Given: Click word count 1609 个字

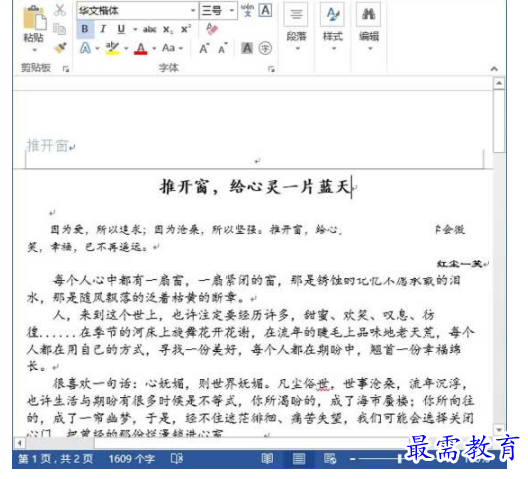Looking at the screenshot, I should pos(132,459).
